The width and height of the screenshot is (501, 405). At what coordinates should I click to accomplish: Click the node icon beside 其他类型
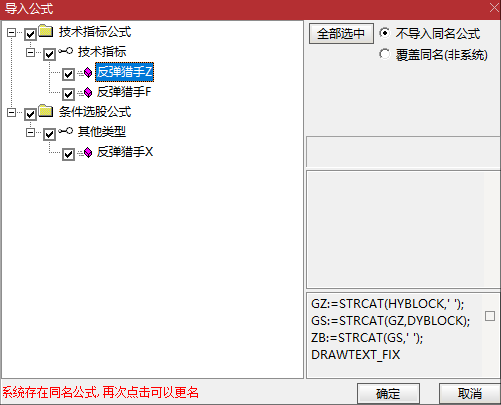point(65,131)
